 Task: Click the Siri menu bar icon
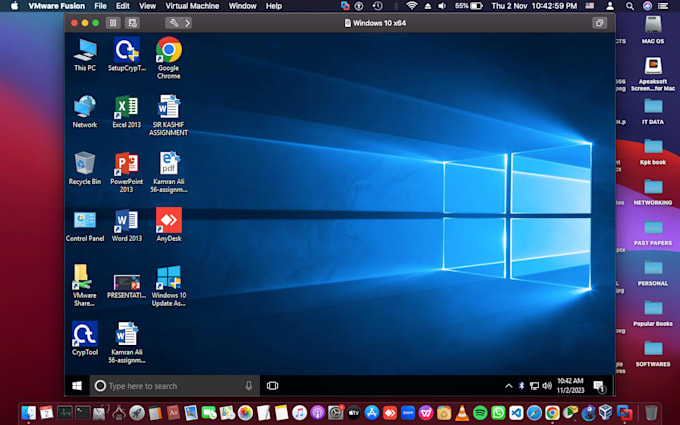pos(647,6)
